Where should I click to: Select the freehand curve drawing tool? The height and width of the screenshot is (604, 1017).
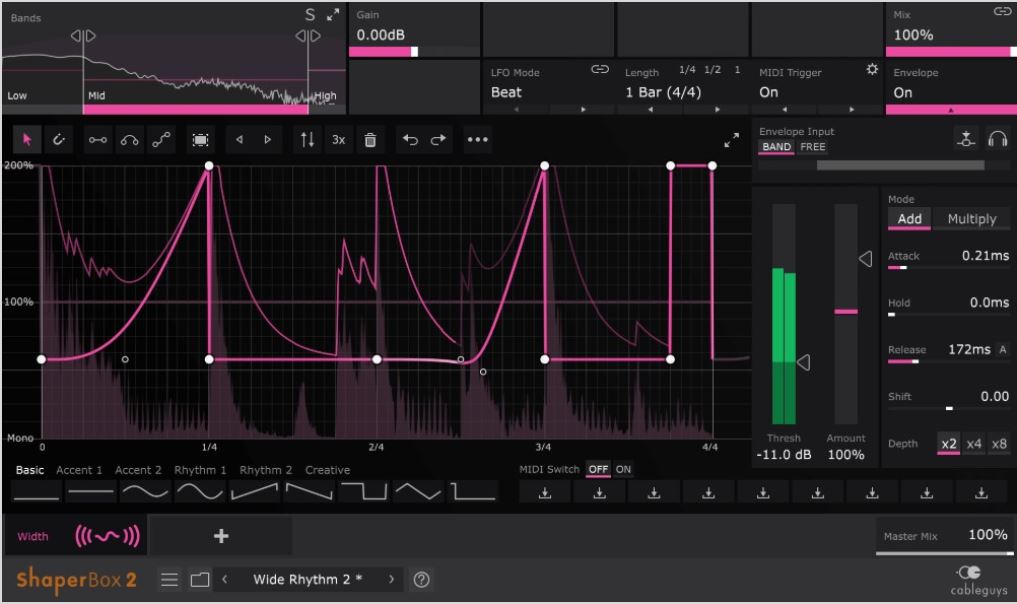click(59, 140)
